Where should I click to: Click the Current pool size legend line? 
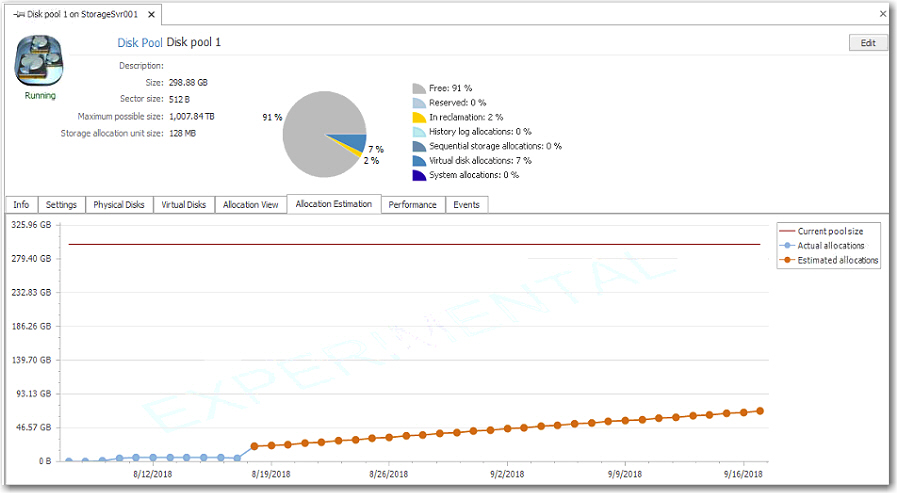pyautogui.click(x=788, y=231)
